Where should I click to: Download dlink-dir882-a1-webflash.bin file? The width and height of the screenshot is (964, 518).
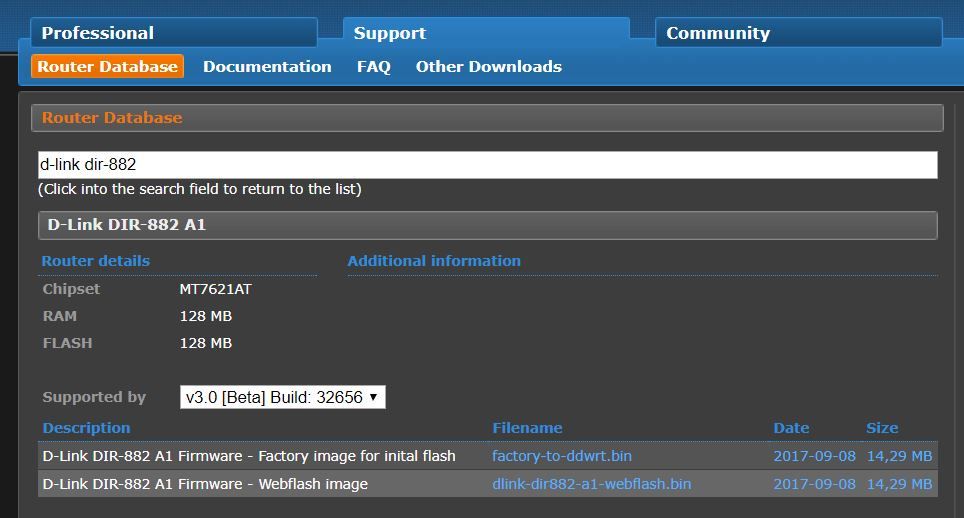(591, 484)
